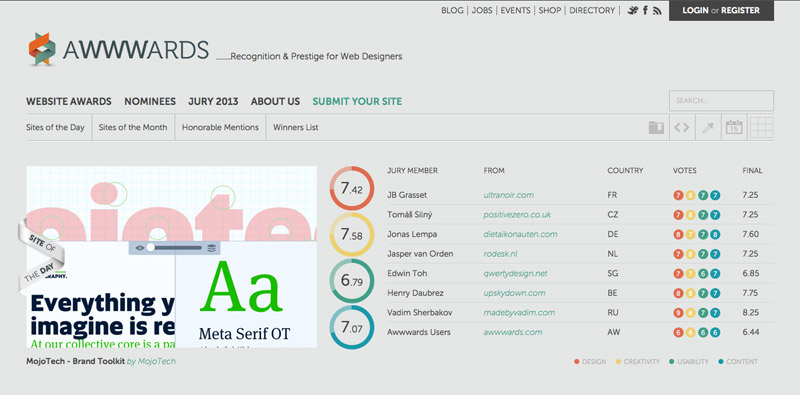
Task: Click the book collection filter icon
Action: click(656, 128)
